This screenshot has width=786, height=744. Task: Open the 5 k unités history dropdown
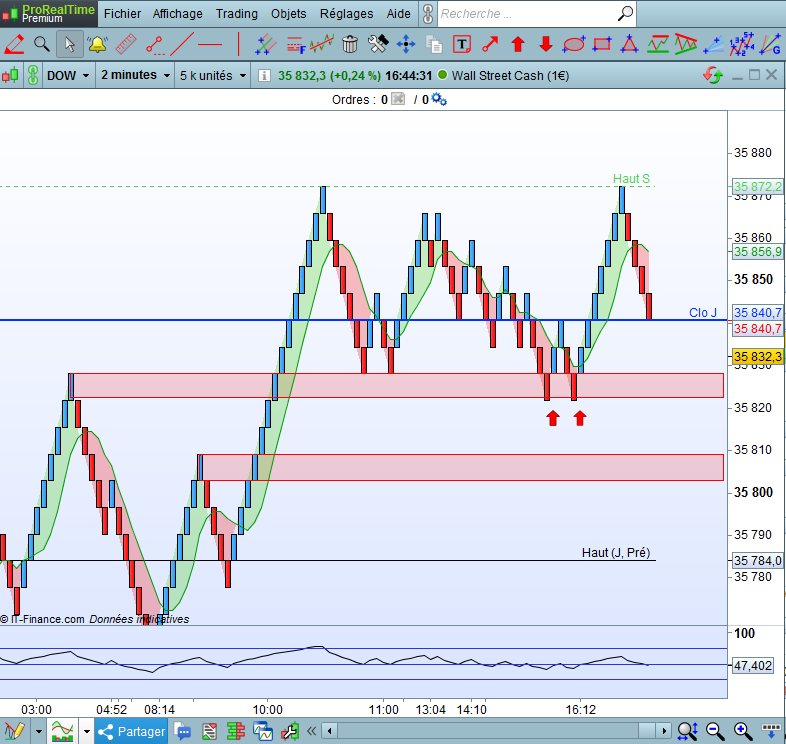tap(213, 76)
